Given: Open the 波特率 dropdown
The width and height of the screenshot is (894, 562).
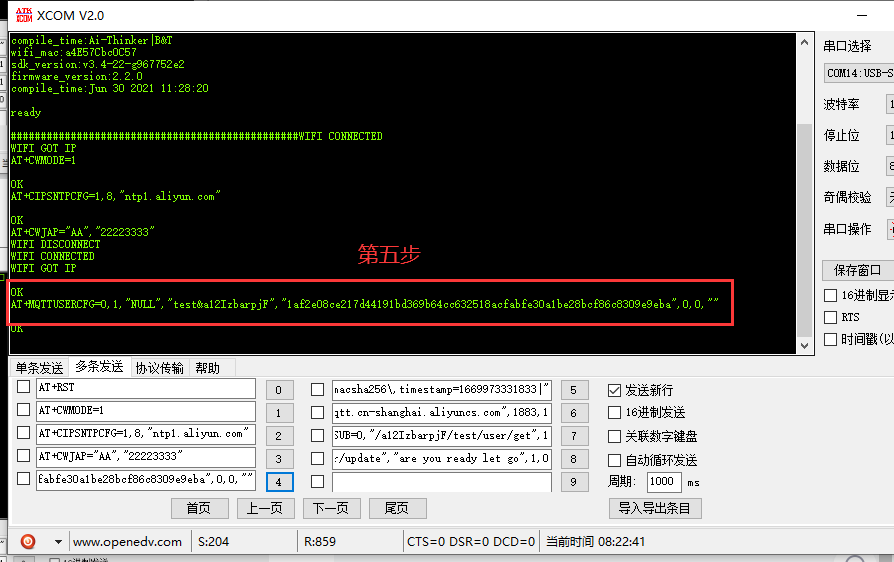Looking at the screenshot, I should [x=890, y=104].
